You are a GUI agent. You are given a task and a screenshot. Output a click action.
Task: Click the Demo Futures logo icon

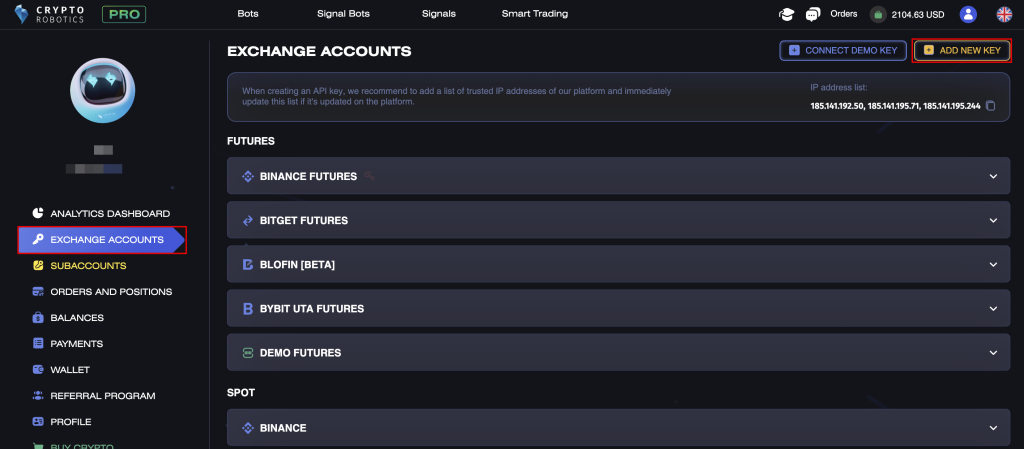click(248, 352)
